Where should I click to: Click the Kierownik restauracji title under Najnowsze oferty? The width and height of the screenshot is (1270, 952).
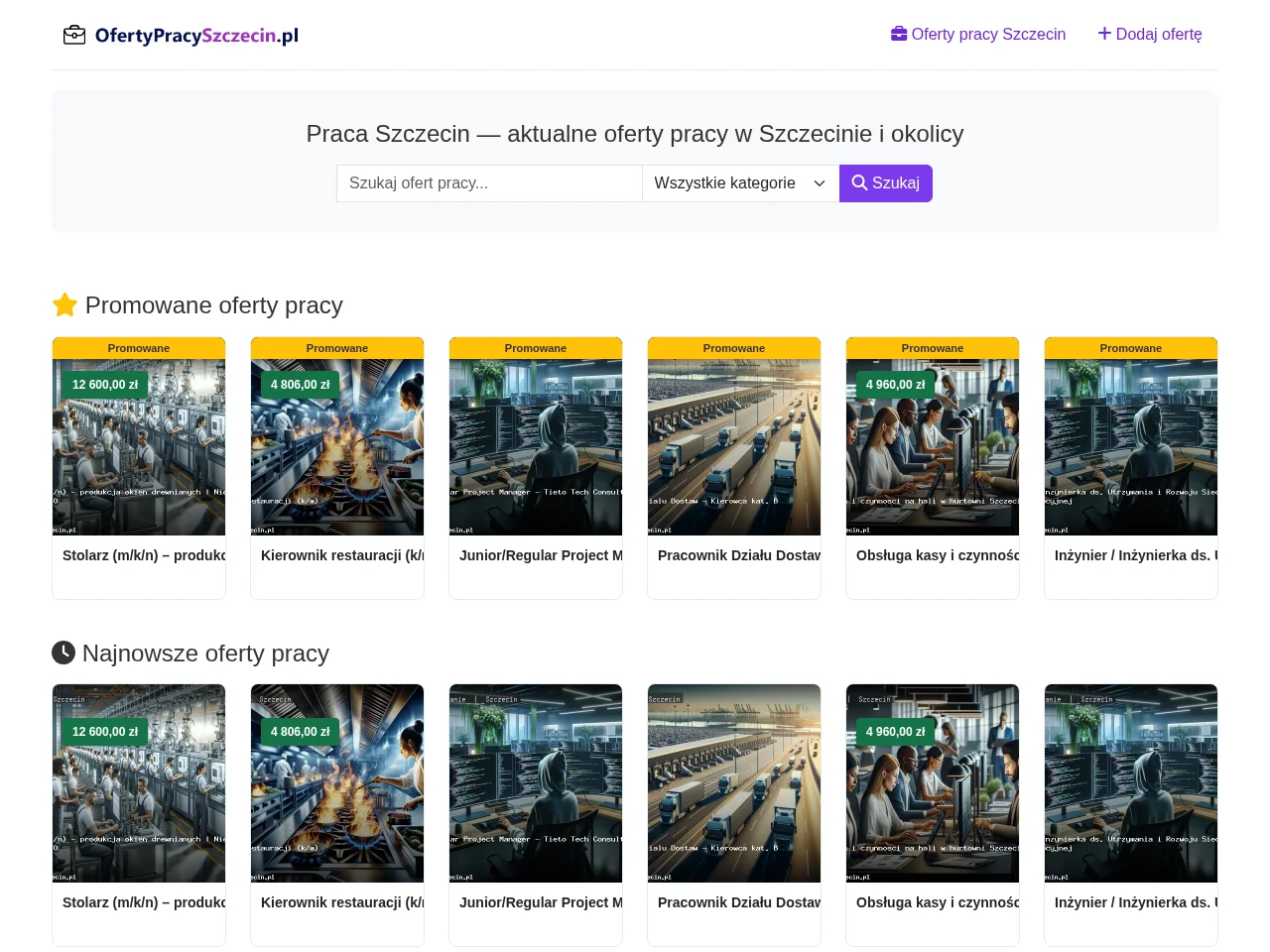(x=342, y=902)
